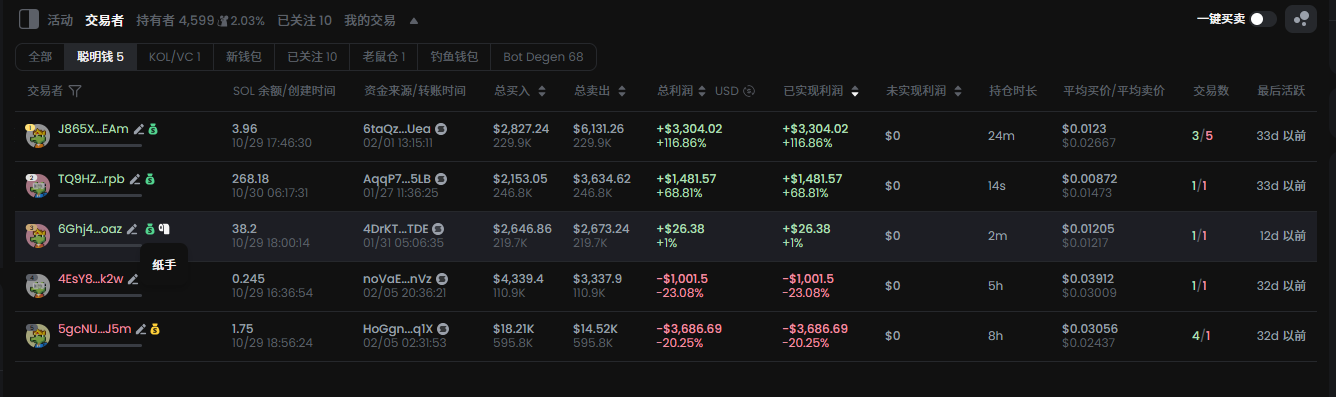1336x397 pixels.
Task: Toggle the 一键买卖 switch
Action: (1263, 19)
